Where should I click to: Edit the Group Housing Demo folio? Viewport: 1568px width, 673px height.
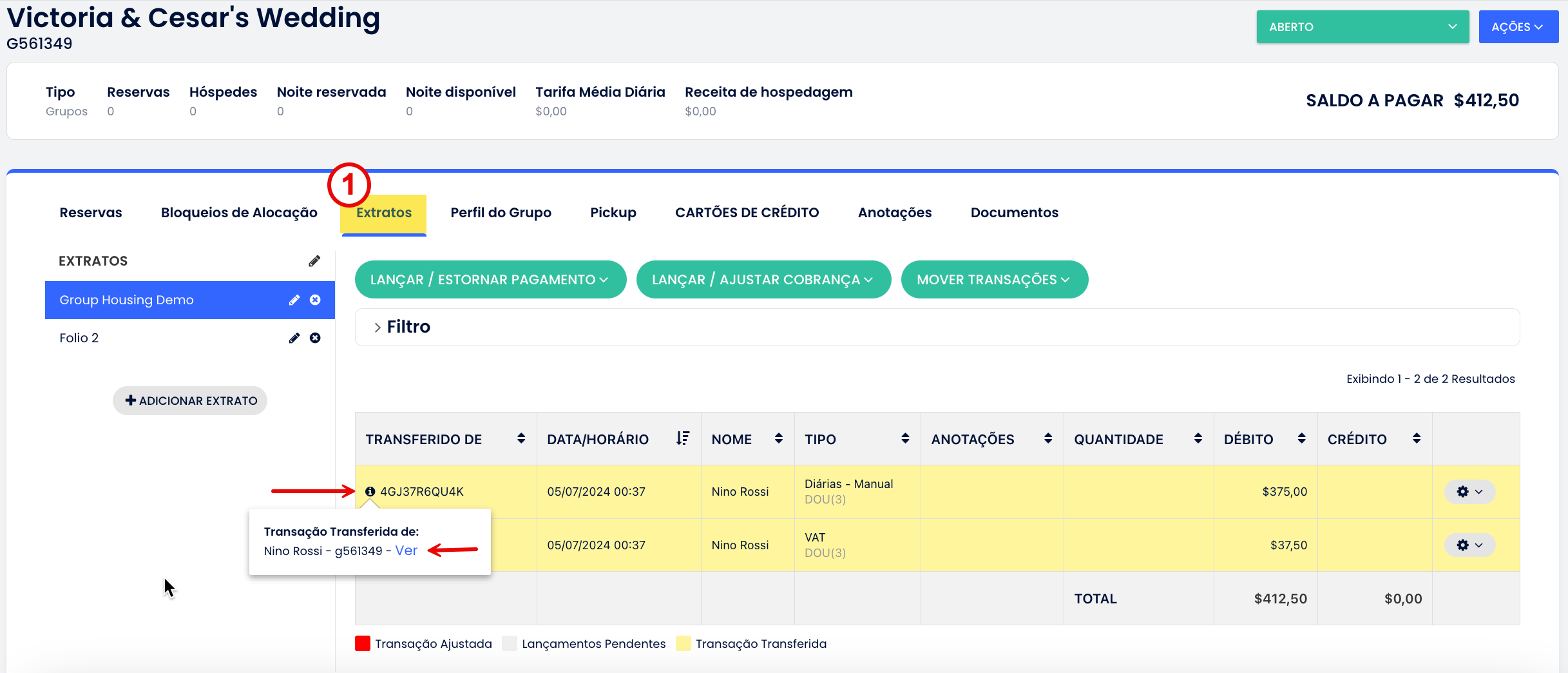[x=294, y=300]
